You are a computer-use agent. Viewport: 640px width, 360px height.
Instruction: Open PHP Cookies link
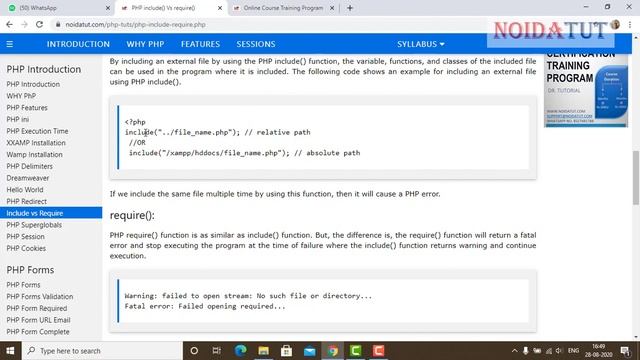[x=26, y=249]
